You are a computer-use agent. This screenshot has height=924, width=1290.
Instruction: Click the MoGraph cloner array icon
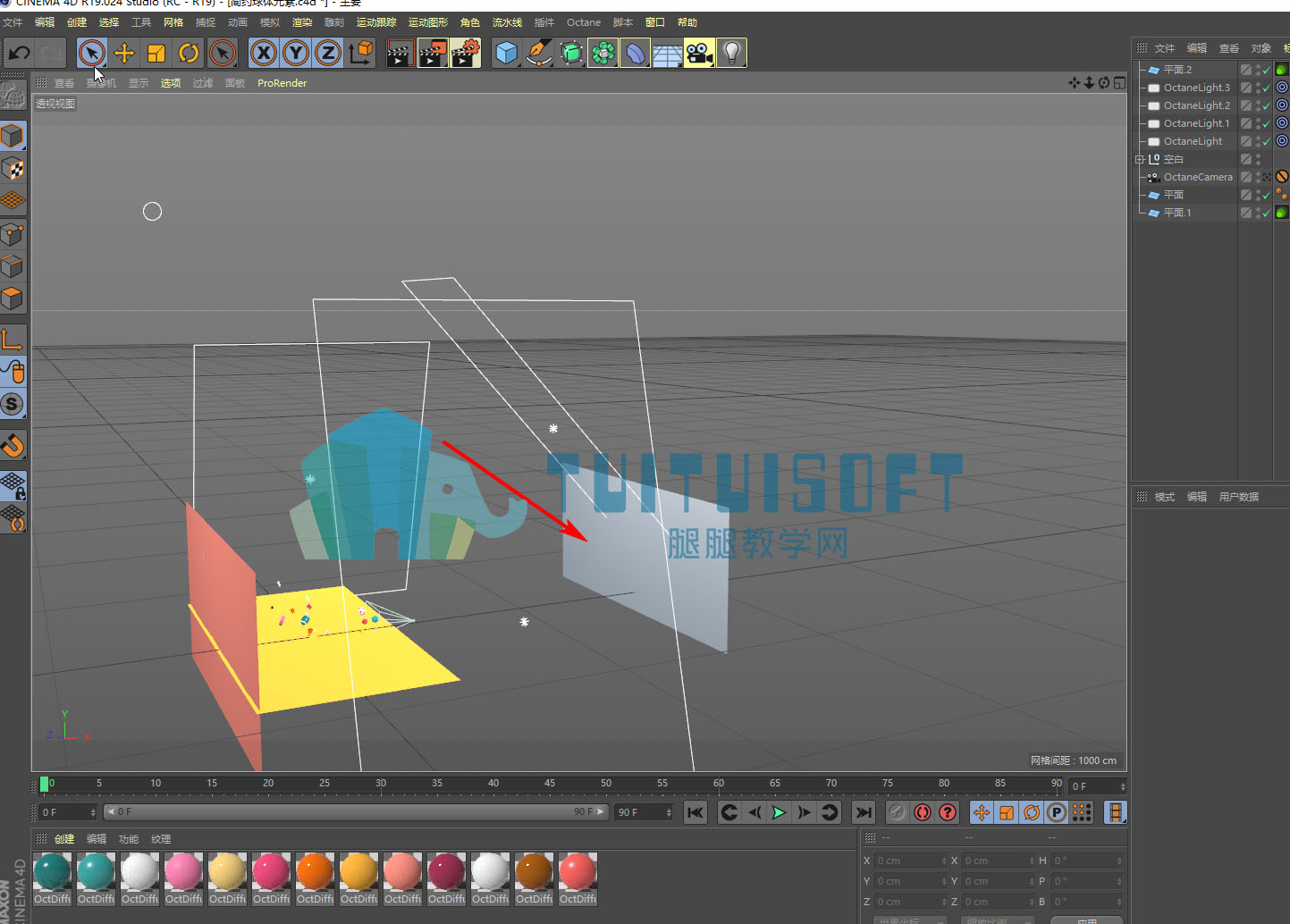pos(603,54)
